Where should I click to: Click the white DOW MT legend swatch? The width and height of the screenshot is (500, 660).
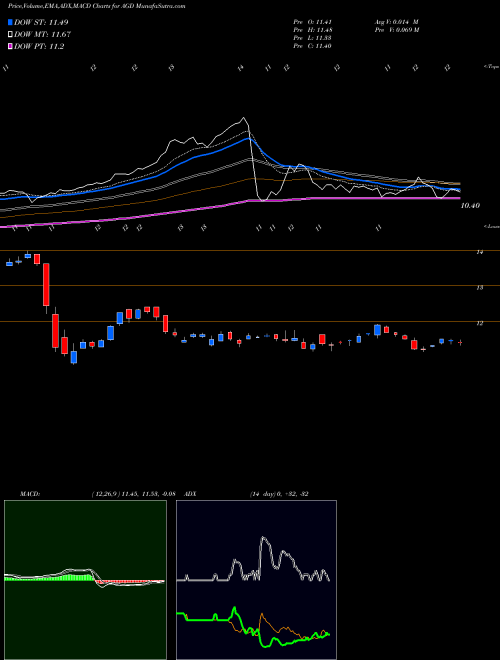tap(11, 35)
